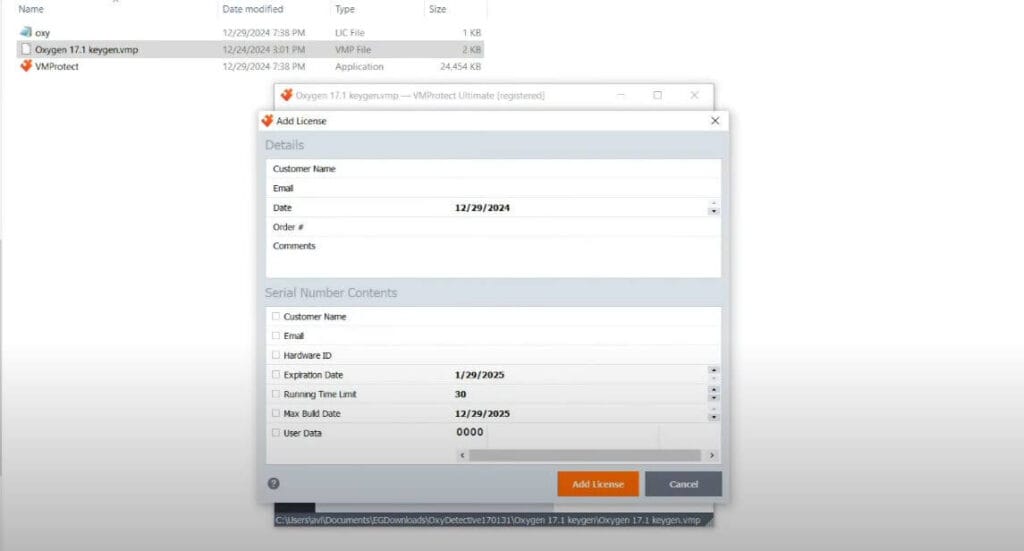This screenshot has width=1024, height=551.
Task: Click the help question mark icon
Action: pyautogui.click(x=274, y=483)
